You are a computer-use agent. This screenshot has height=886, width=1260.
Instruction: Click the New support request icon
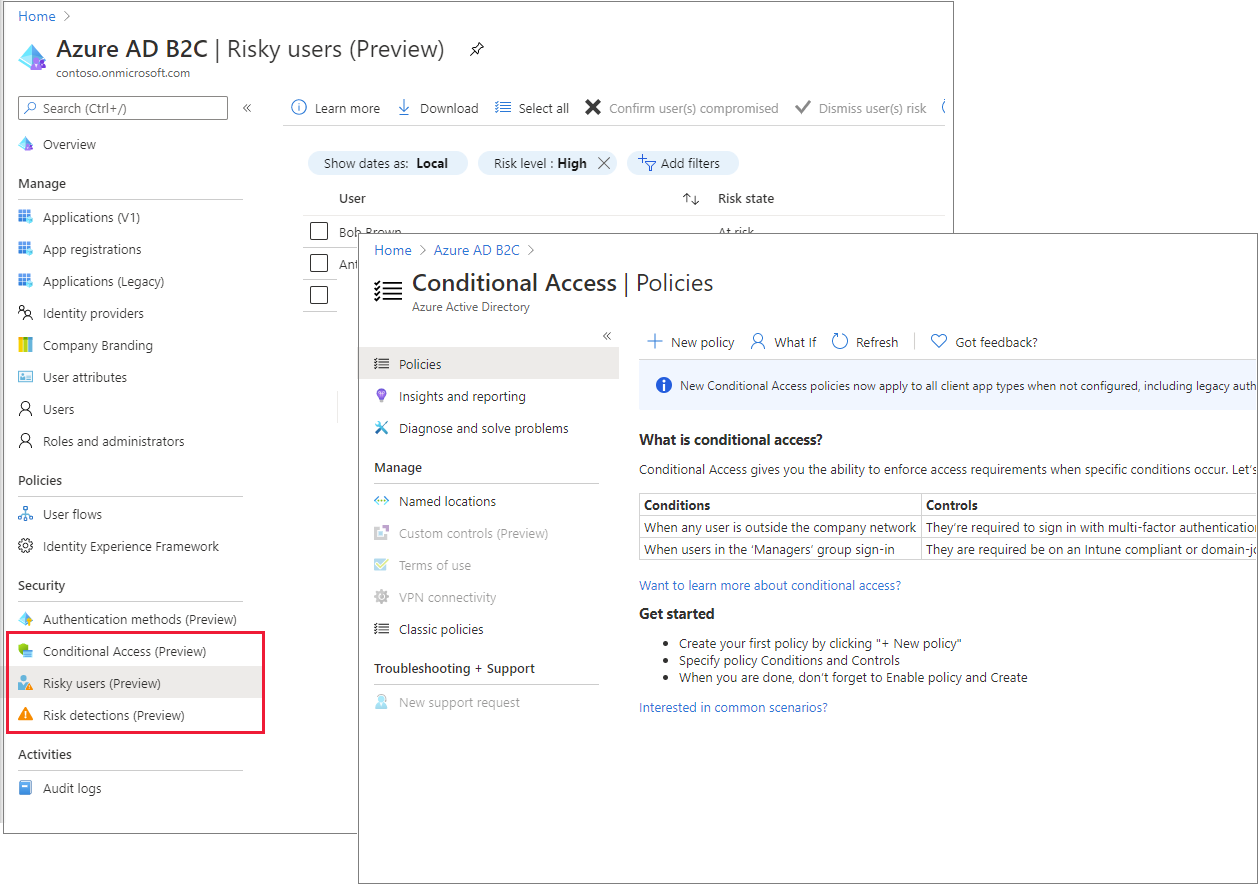click(x=381, y=702)
